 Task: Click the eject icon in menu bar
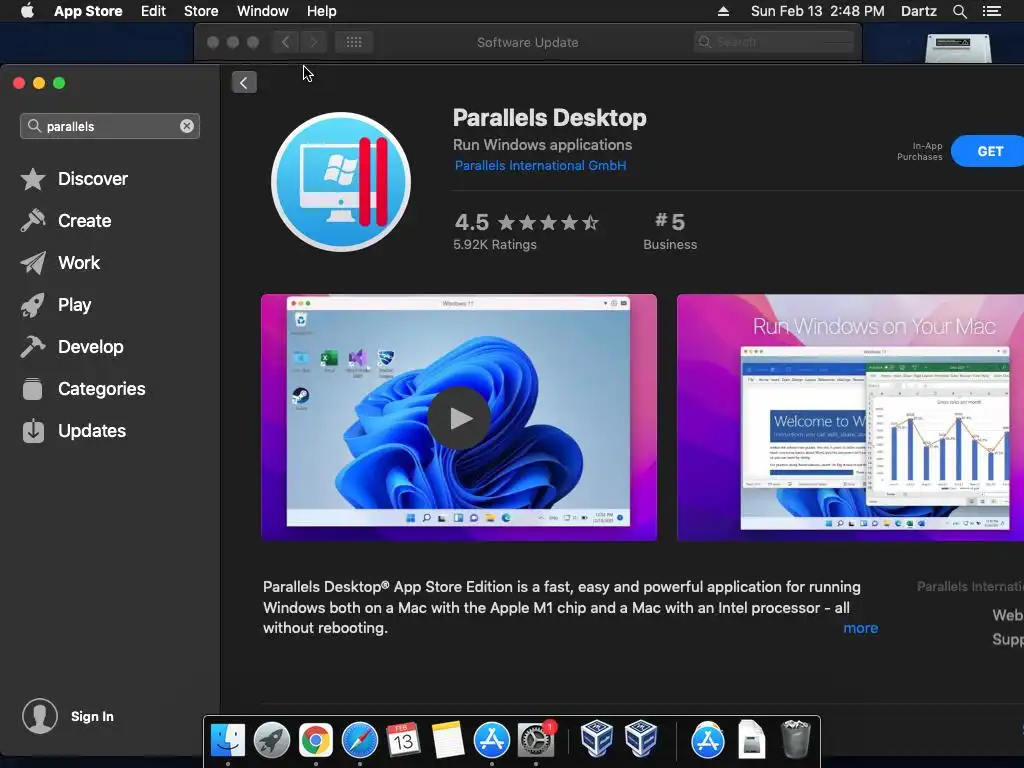coord(723,11)
